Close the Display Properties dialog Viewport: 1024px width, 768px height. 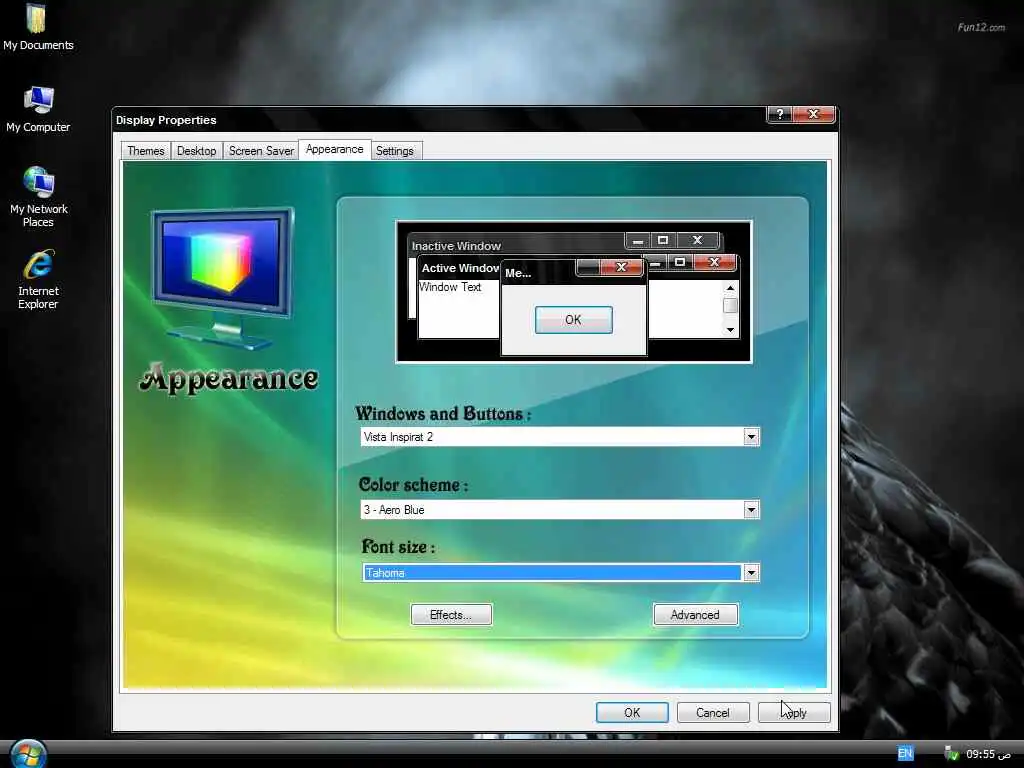814,114
